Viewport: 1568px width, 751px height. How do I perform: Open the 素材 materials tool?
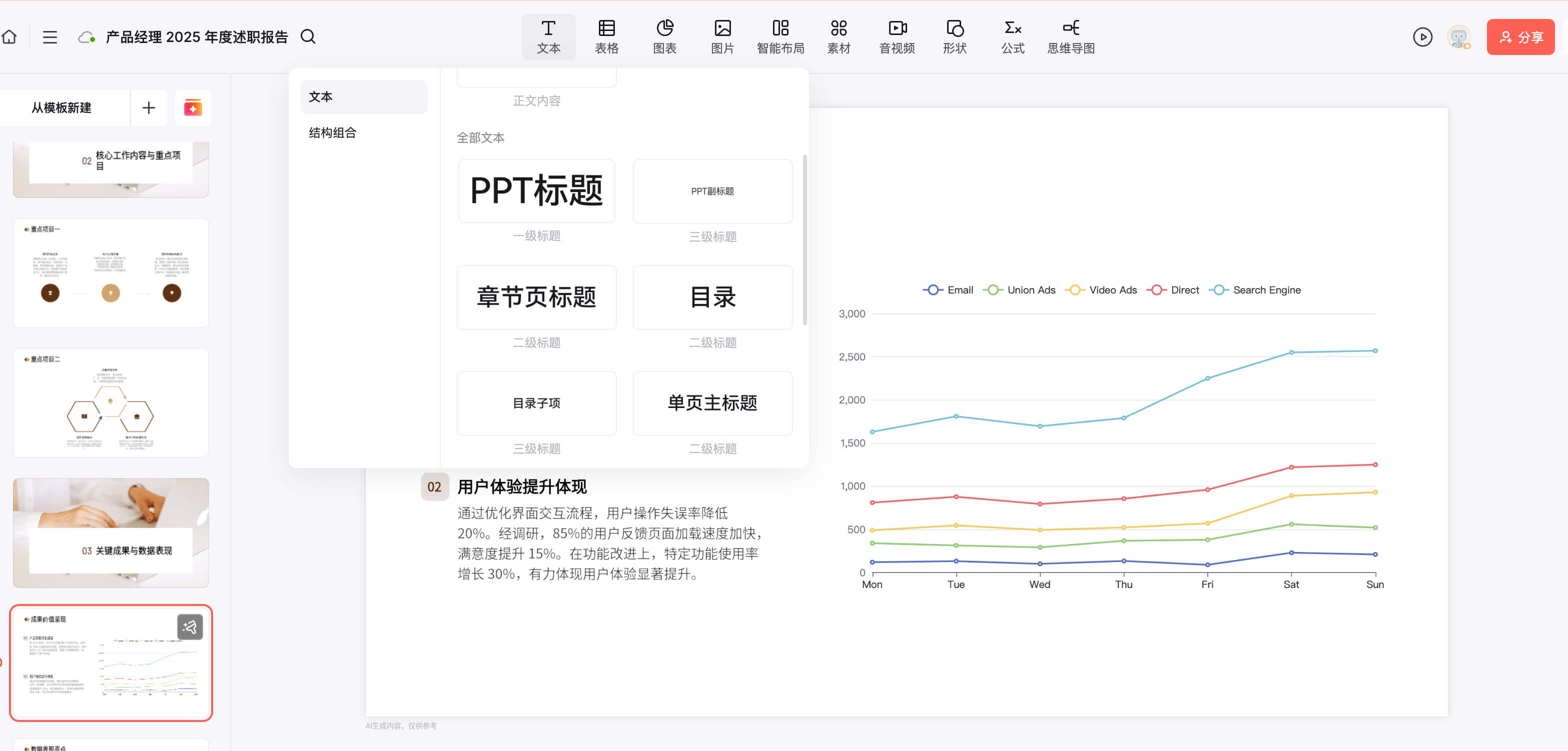[x=838, y=37]
